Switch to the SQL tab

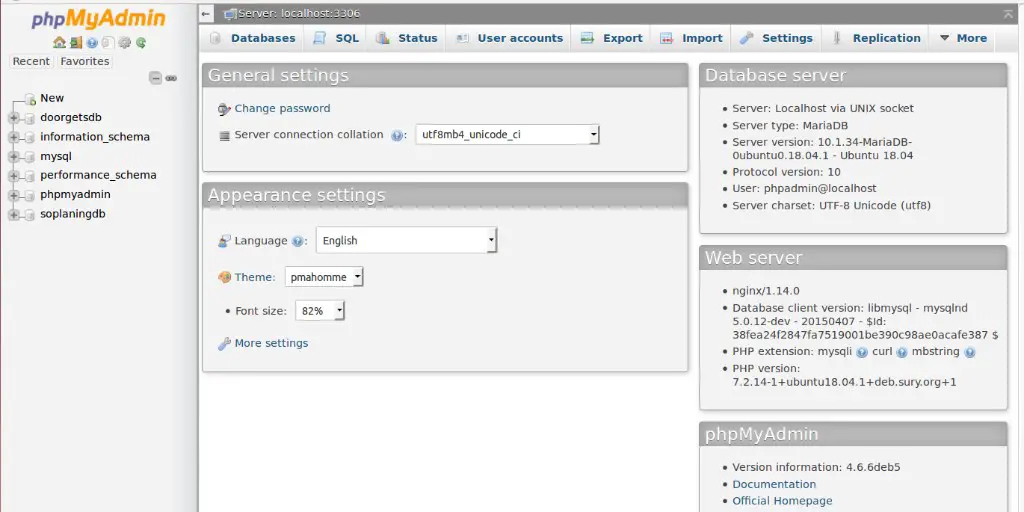pos(336,38)
